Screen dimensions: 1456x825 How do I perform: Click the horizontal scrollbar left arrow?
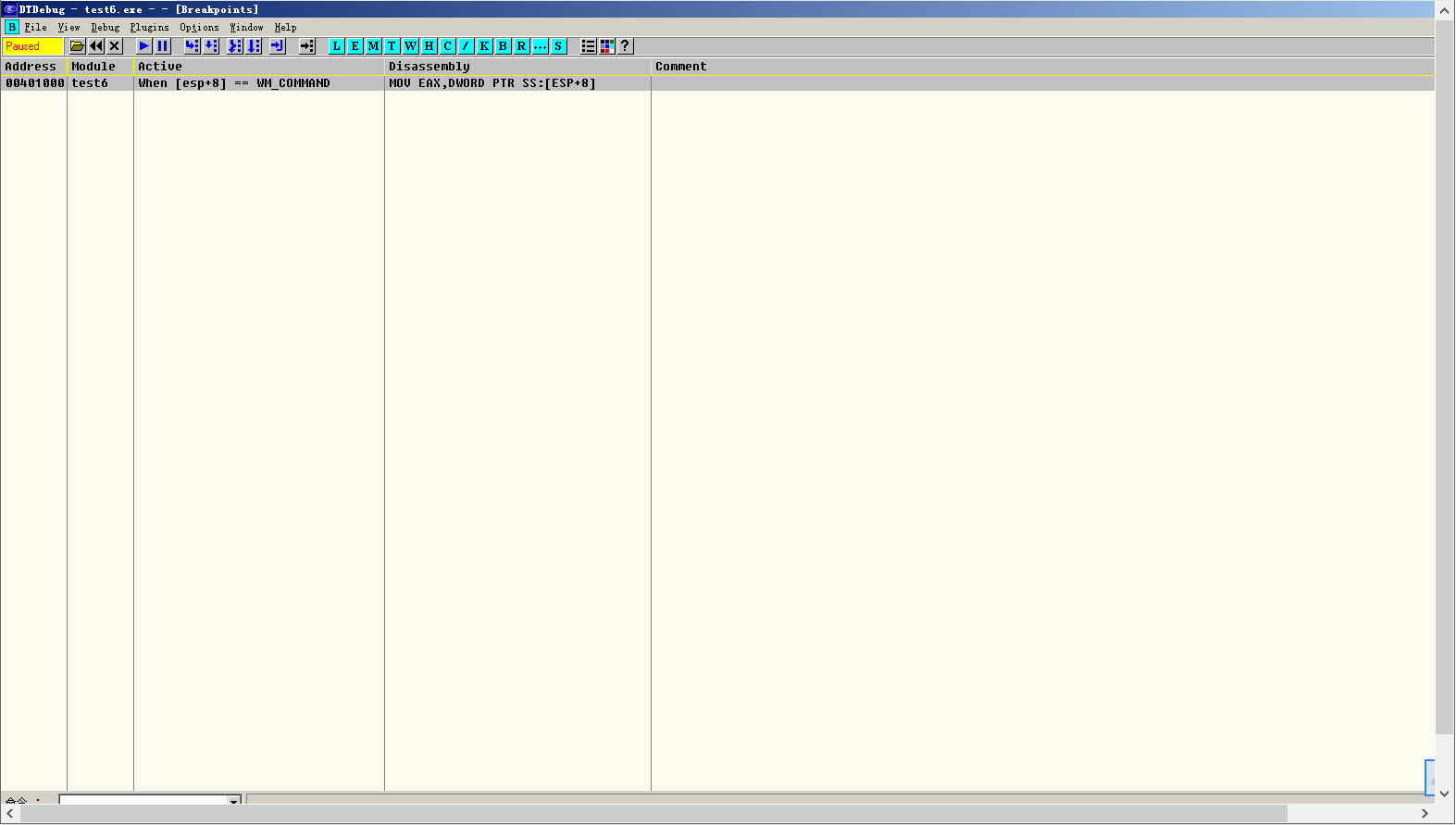[x=10, y=813]
